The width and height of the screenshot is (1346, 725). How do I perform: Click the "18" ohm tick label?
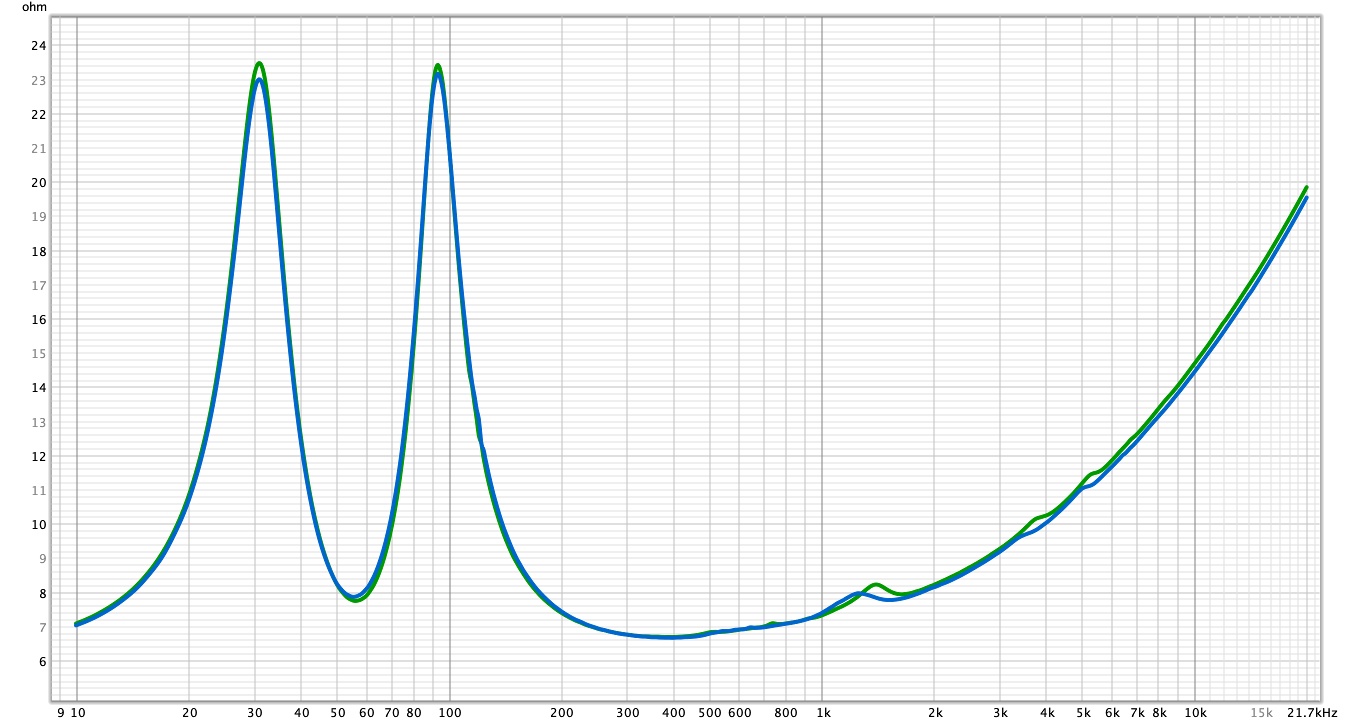coord(38,251)
